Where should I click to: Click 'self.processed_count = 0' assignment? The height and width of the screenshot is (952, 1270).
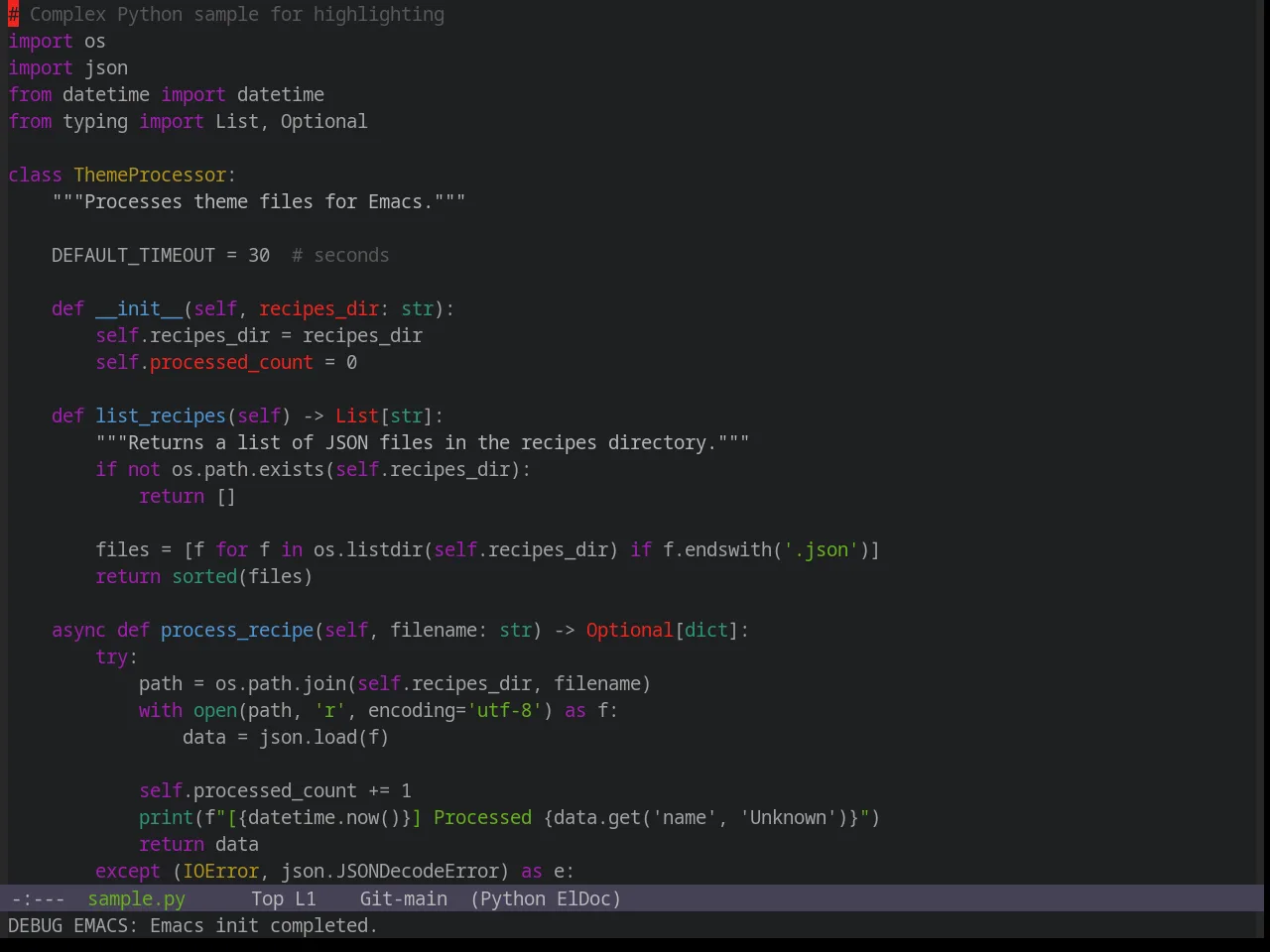(x=226, y=362)
